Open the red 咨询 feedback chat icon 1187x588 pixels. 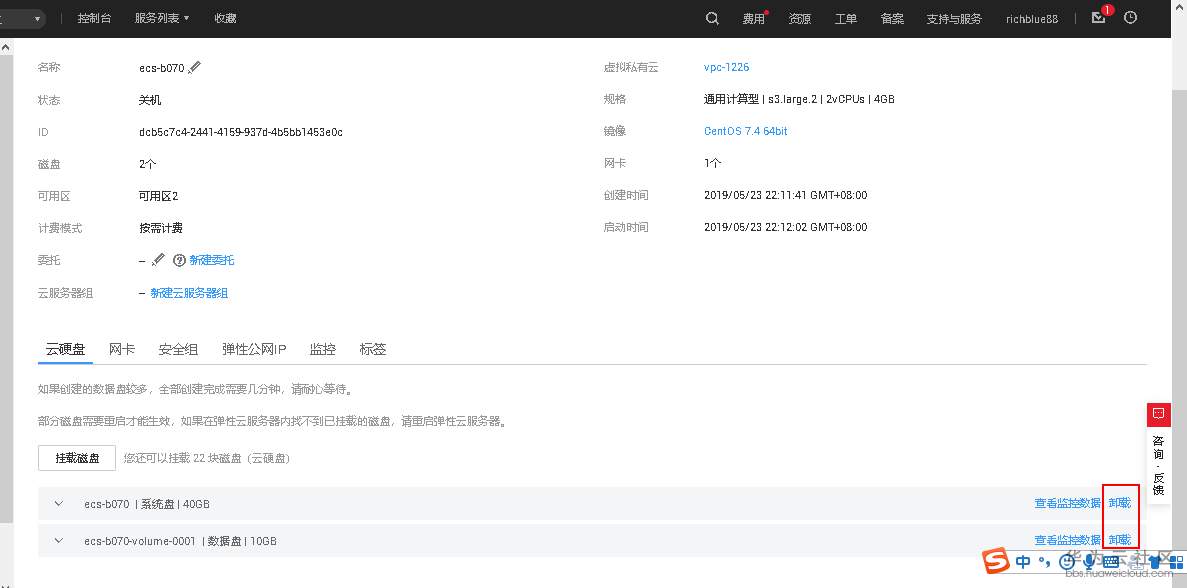click(x=1158, y=415)
